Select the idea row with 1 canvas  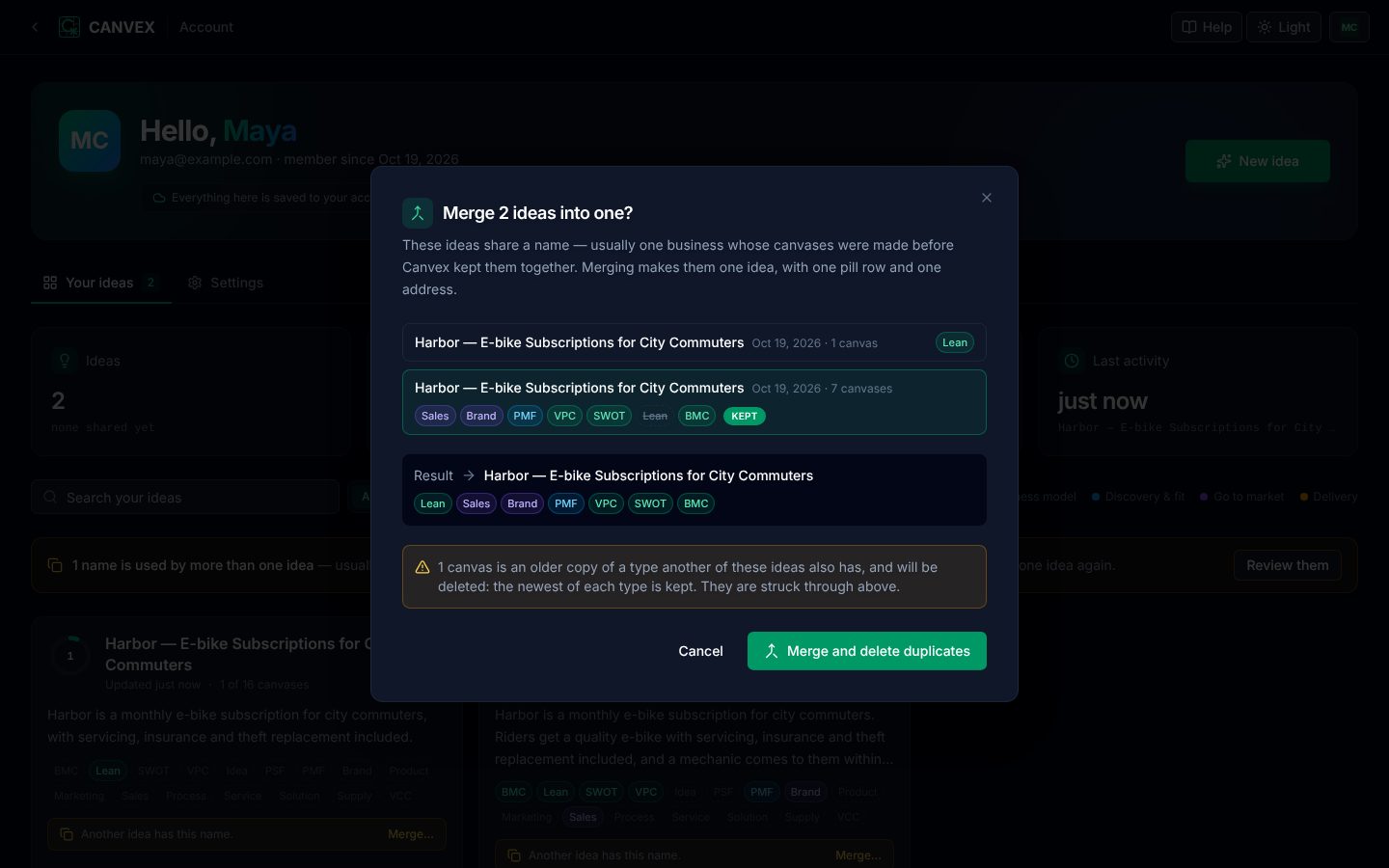tap(694, 342)
